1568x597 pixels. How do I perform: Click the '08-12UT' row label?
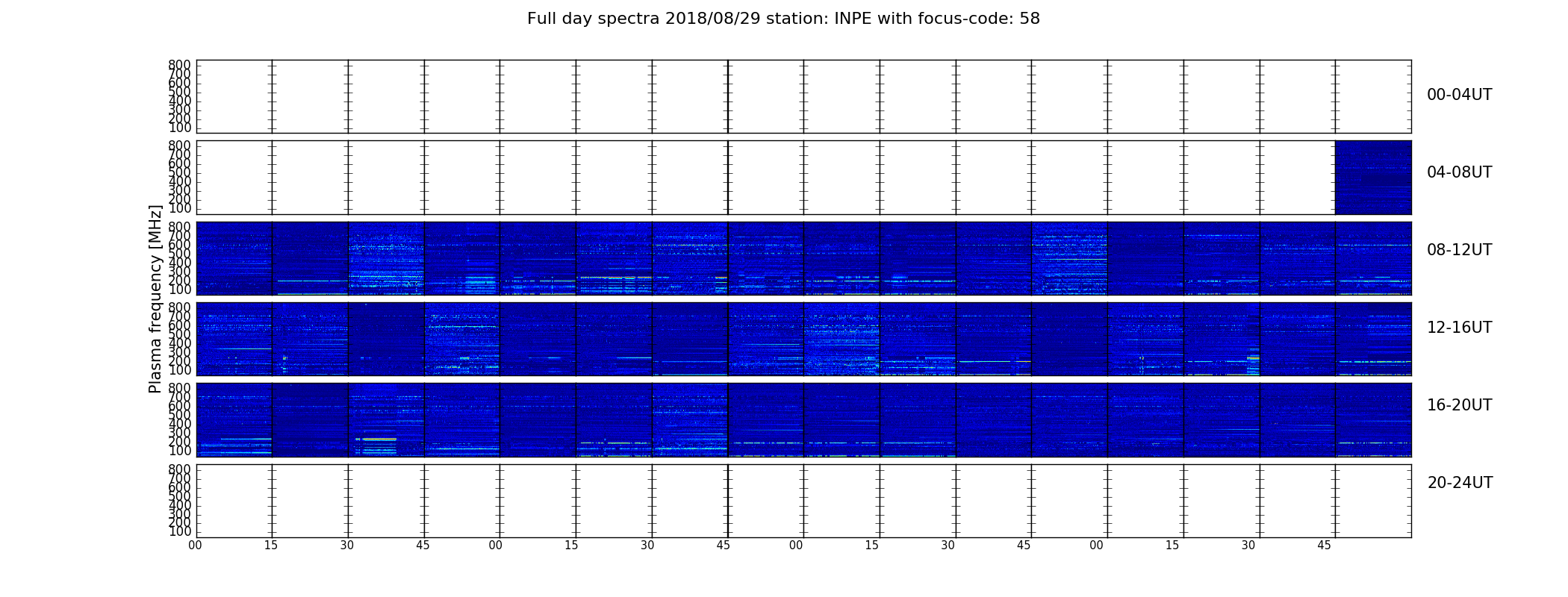pos(1459,250)
